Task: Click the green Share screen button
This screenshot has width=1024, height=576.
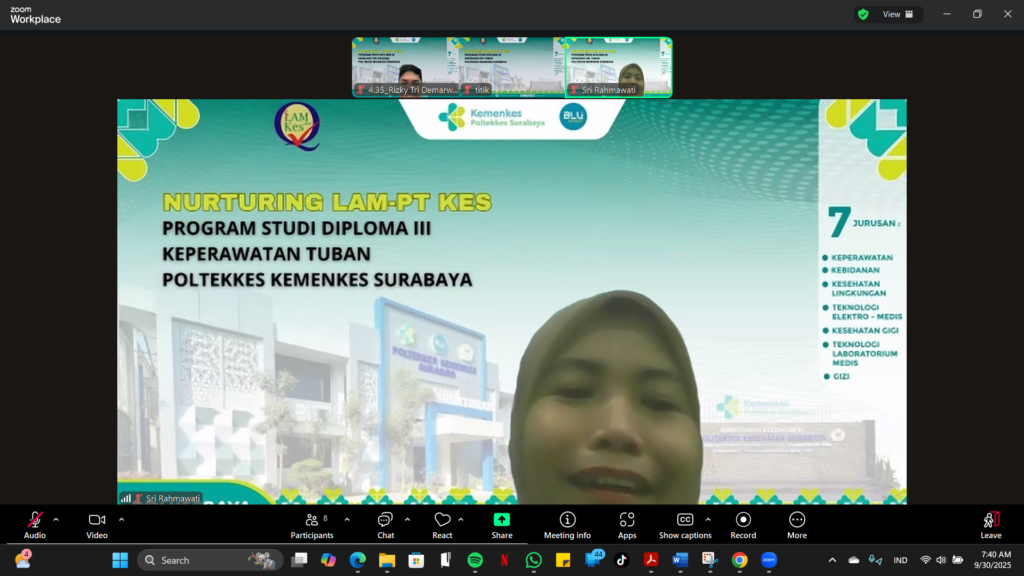Action: (x=502, y=525)
